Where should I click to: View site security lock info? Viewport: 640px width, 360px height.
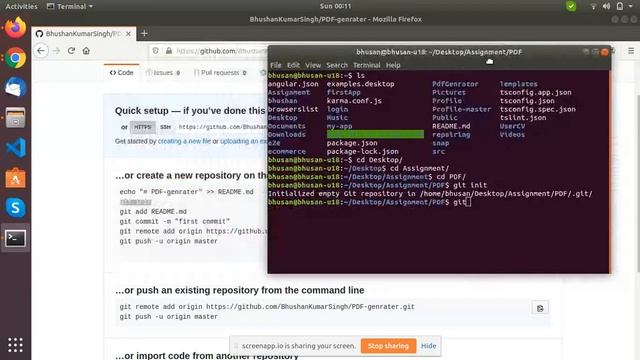coord(169,51)
